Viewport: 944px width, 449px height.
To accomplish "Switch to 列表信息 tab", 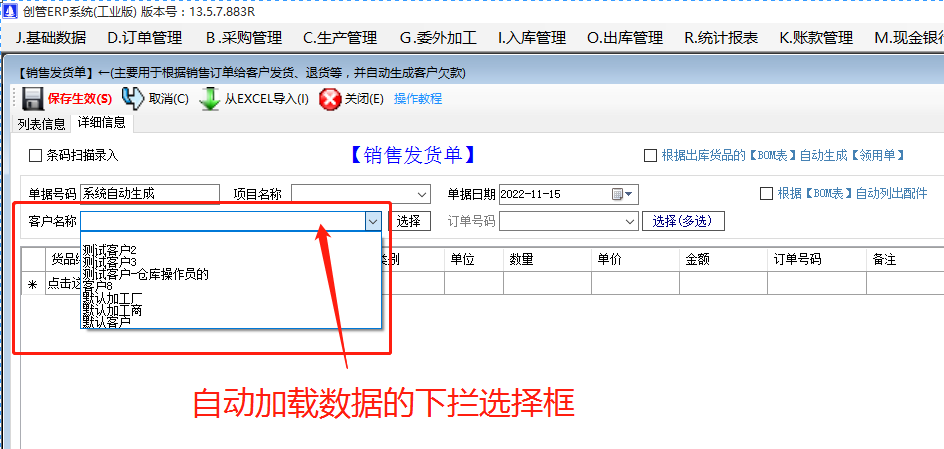I will (x=41, y=124).
